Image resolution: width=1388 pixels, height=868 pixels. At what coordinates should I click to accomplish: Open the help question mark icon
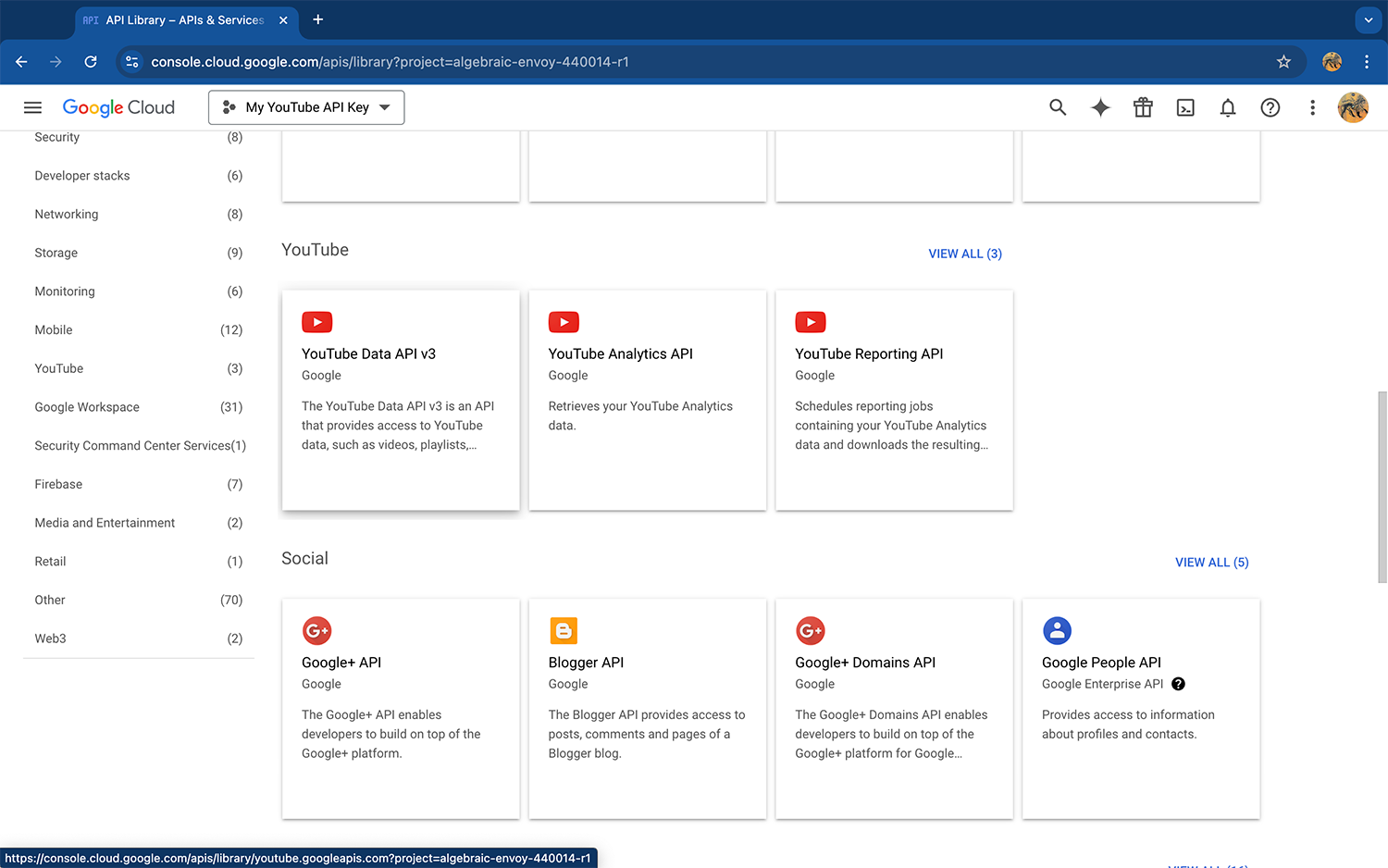coord(1270,107)
